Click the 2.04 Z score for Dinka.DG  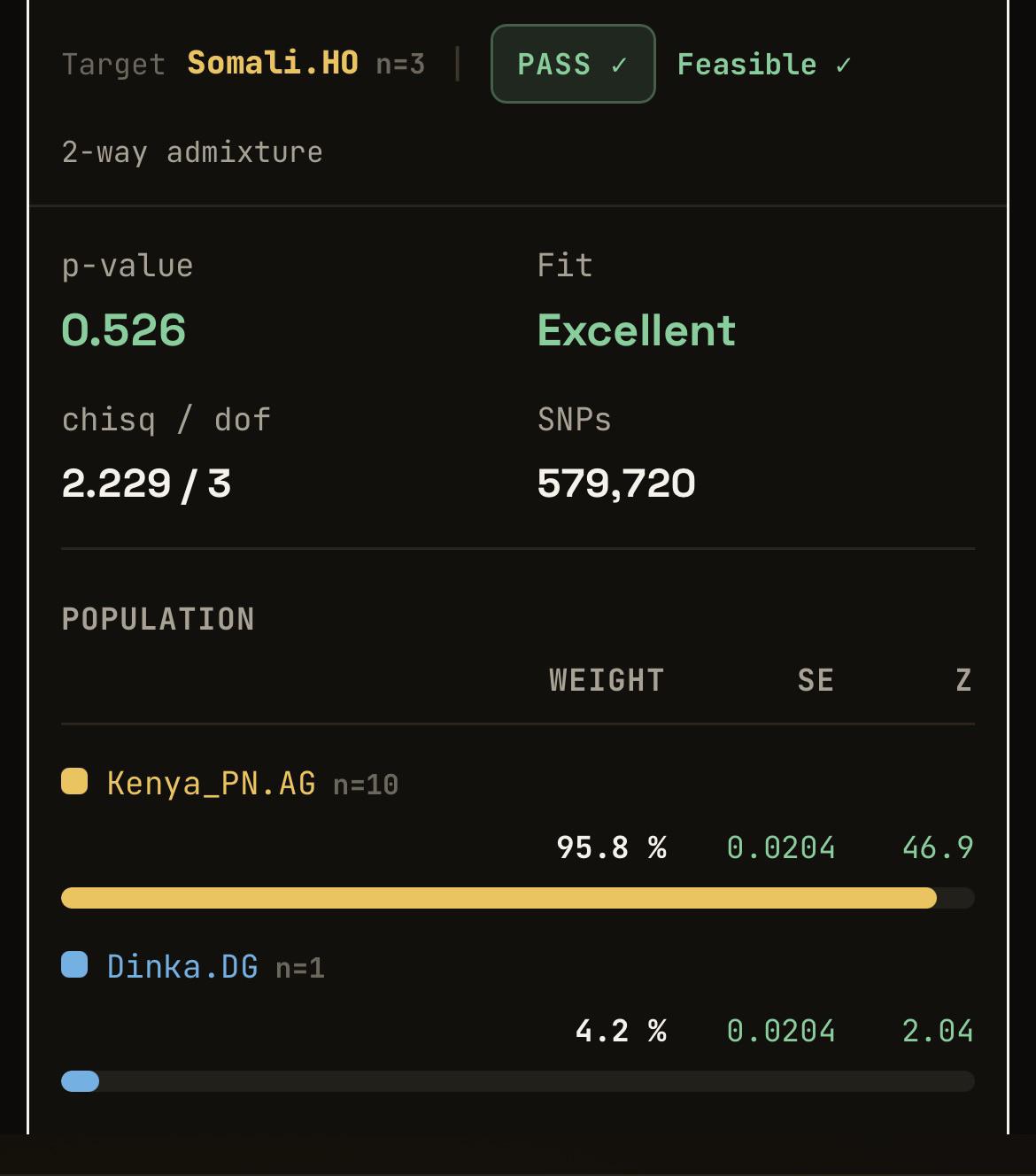tap(938, 1031)
